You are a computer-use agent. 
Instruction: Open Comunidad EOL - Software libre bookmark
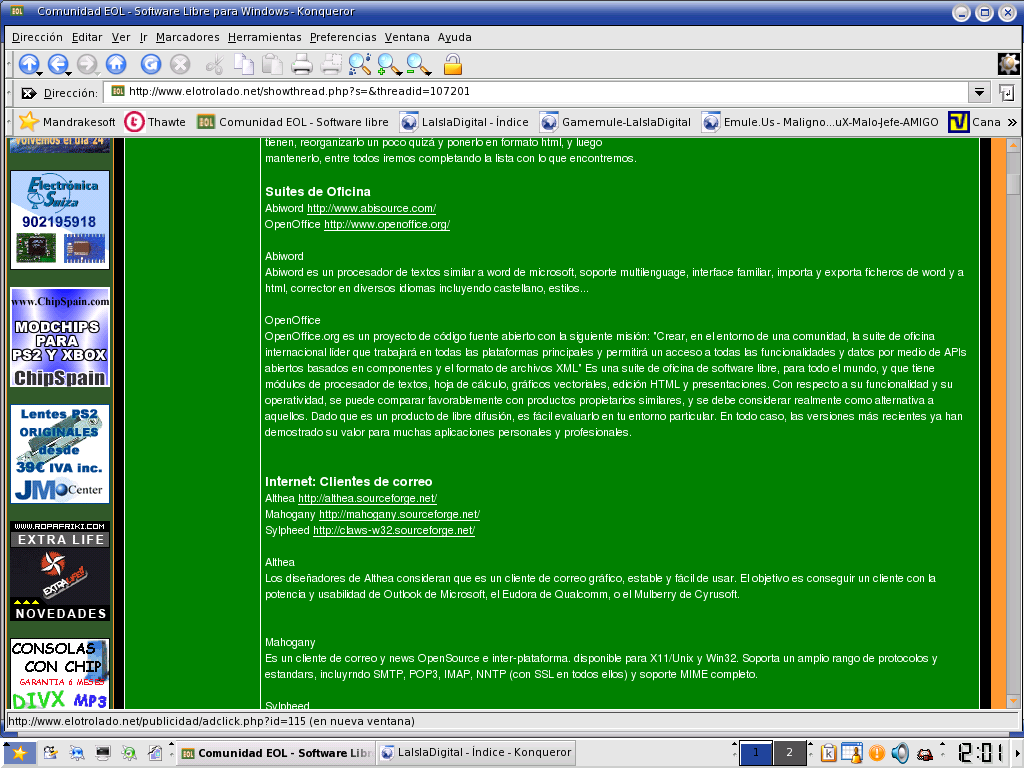(x=293, y=122)
